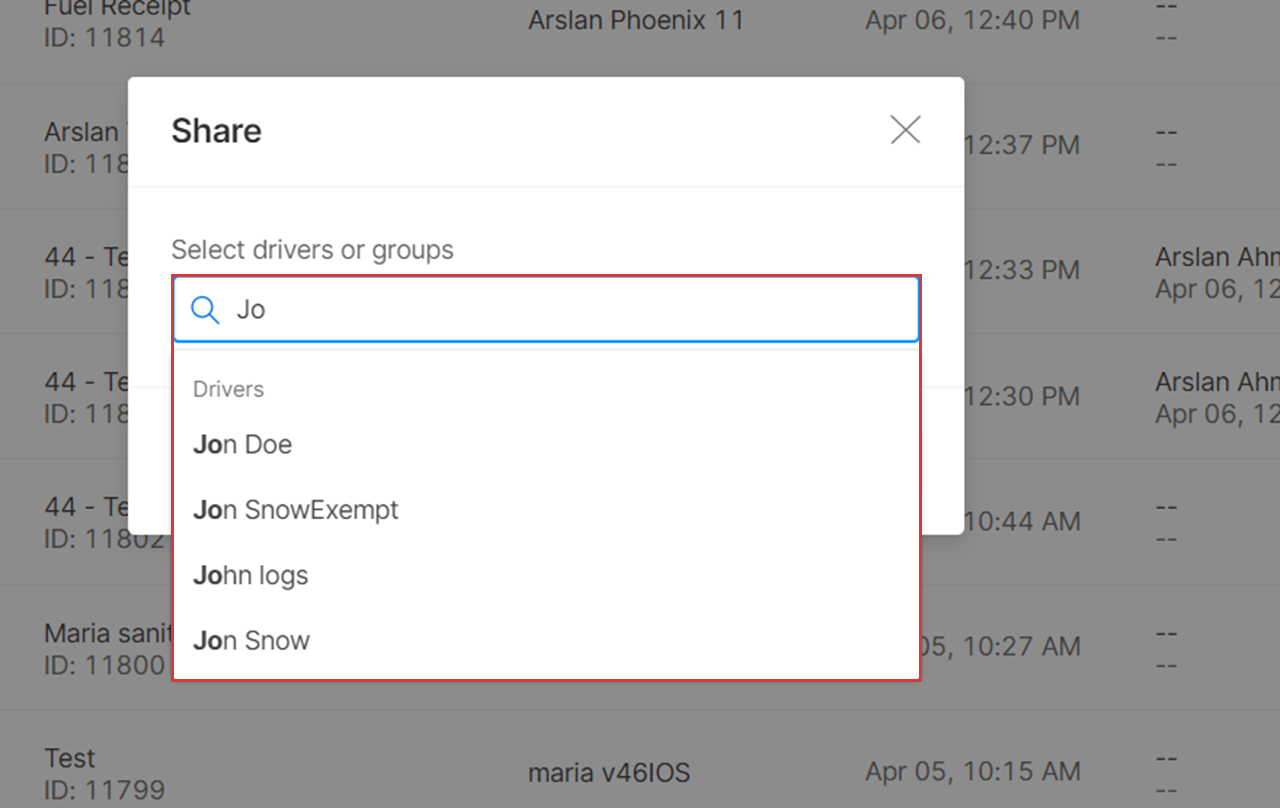The height and width of the screenshot is (808, 1280).
Task: Choose Jon SnowExempt in the suggestions
Action: coord(546,510)
